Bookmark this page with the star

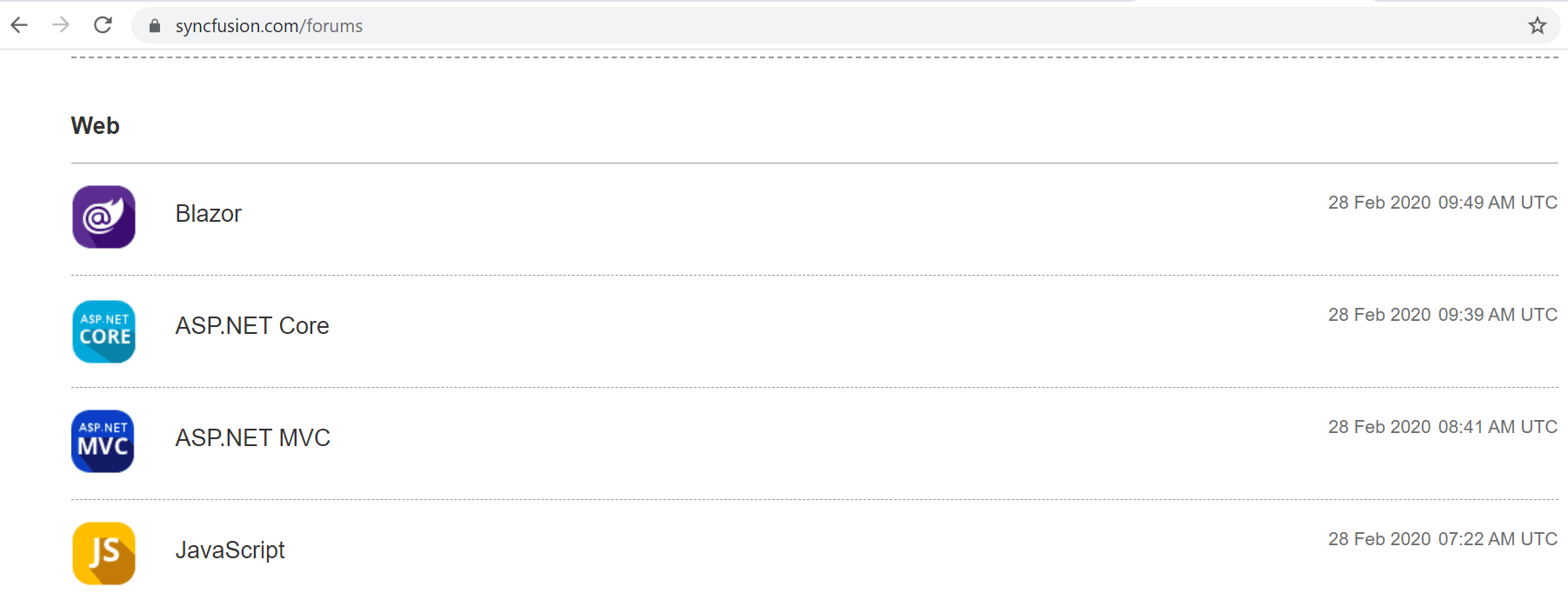(x=1538, y=26)
